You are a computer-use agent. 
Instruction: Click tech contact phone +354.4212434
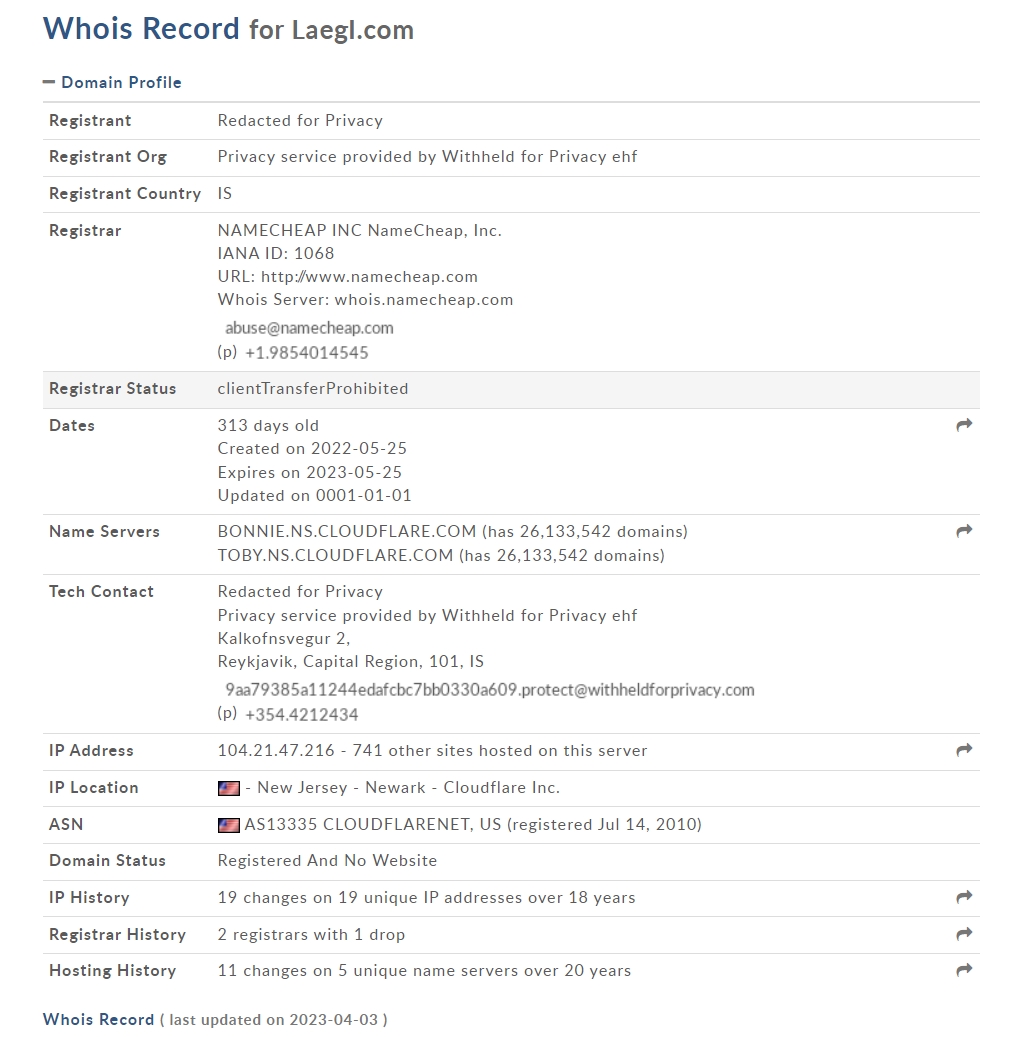(302, 714)
